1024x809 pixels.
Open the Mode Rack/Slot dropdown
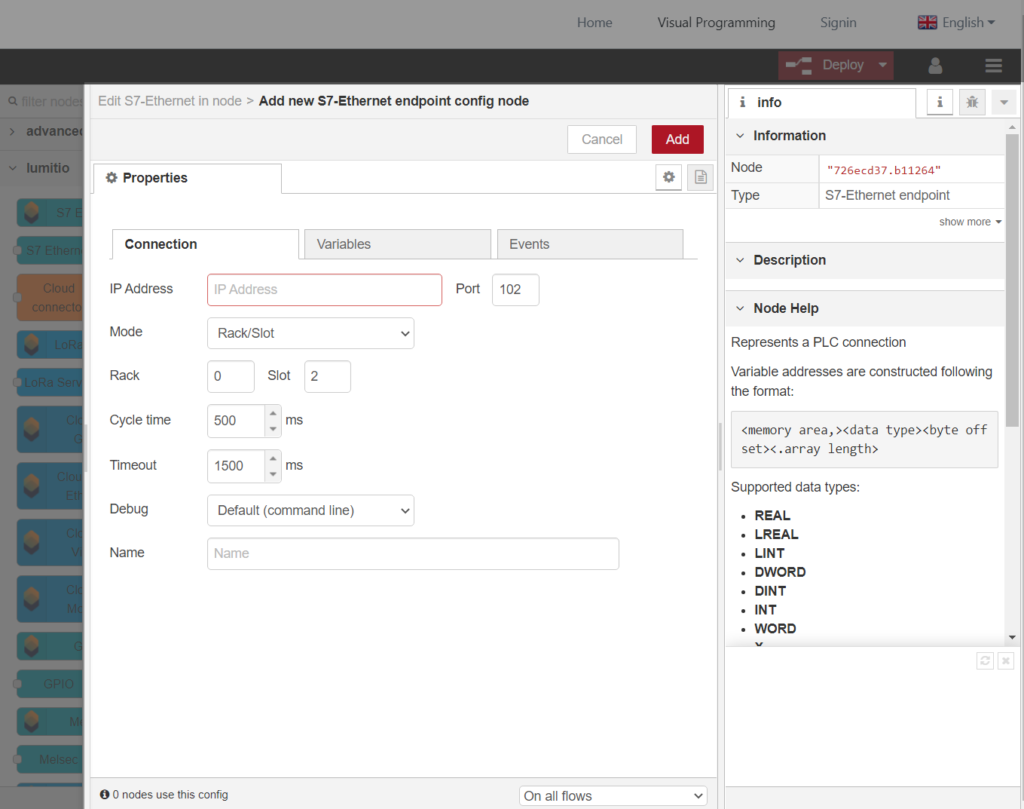[311, 333]
